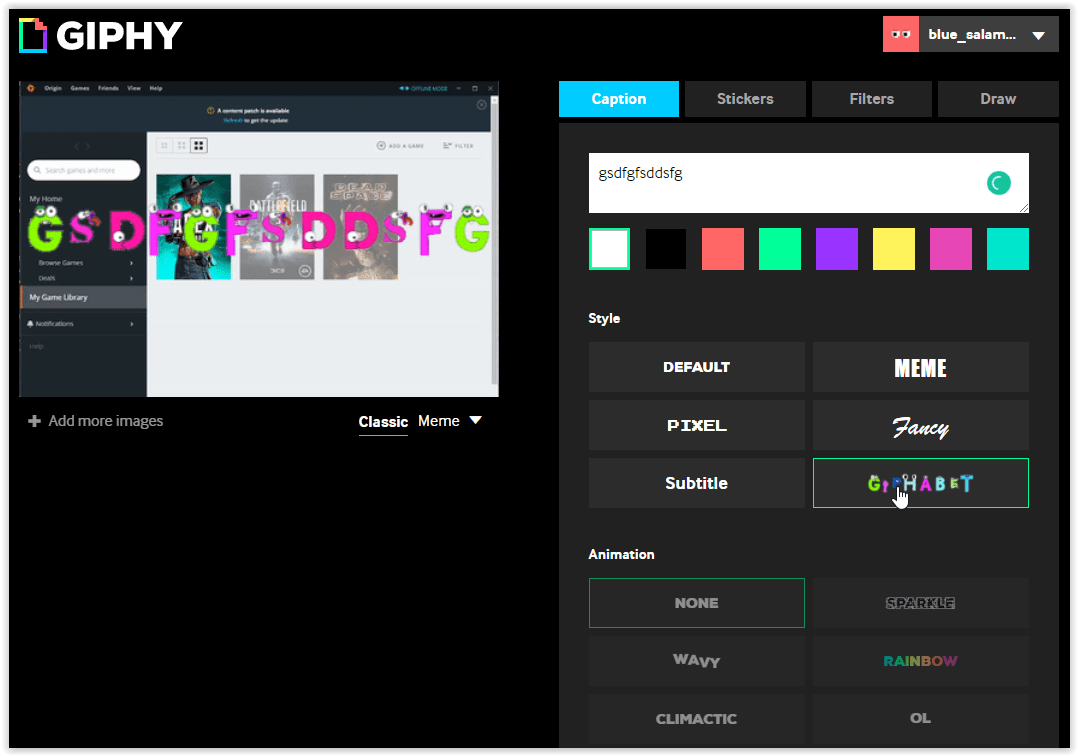
Task: Click the GIPHY logo icon
Action: point(33,35)
